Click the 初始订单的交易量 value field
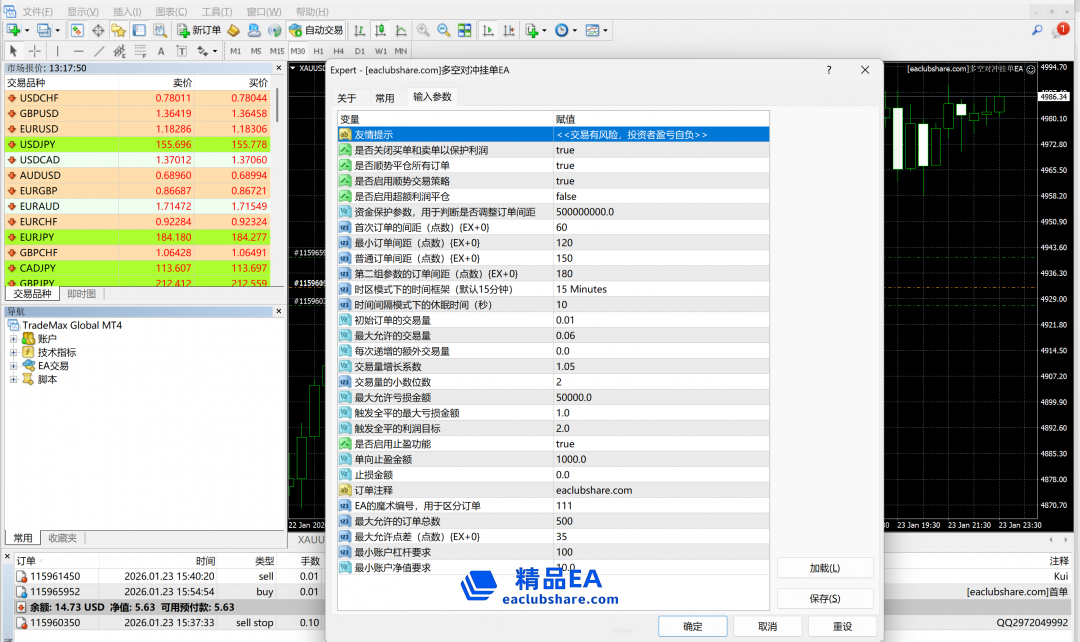Viewport: 1080px width, 642px height. point(660,320)
